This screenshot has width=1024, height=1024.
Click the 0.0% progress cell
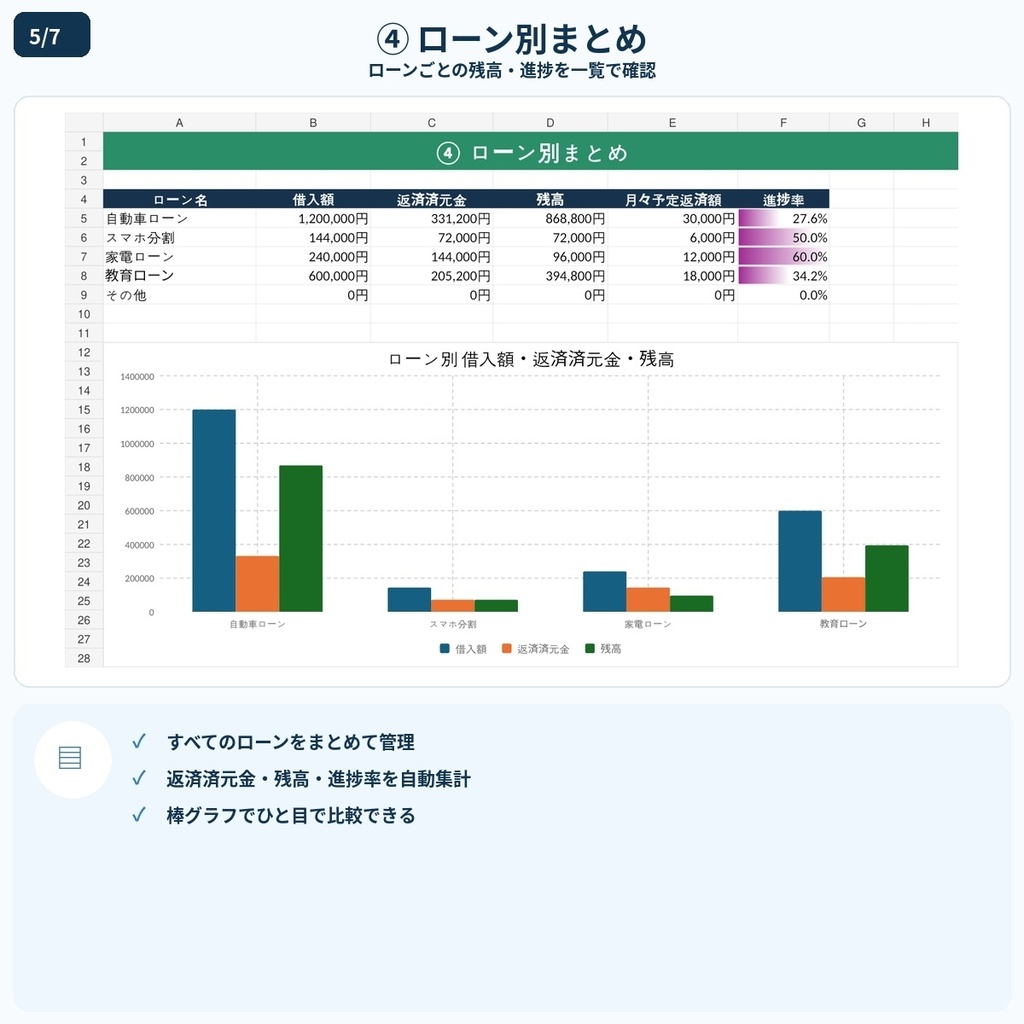tap(783, 295)
